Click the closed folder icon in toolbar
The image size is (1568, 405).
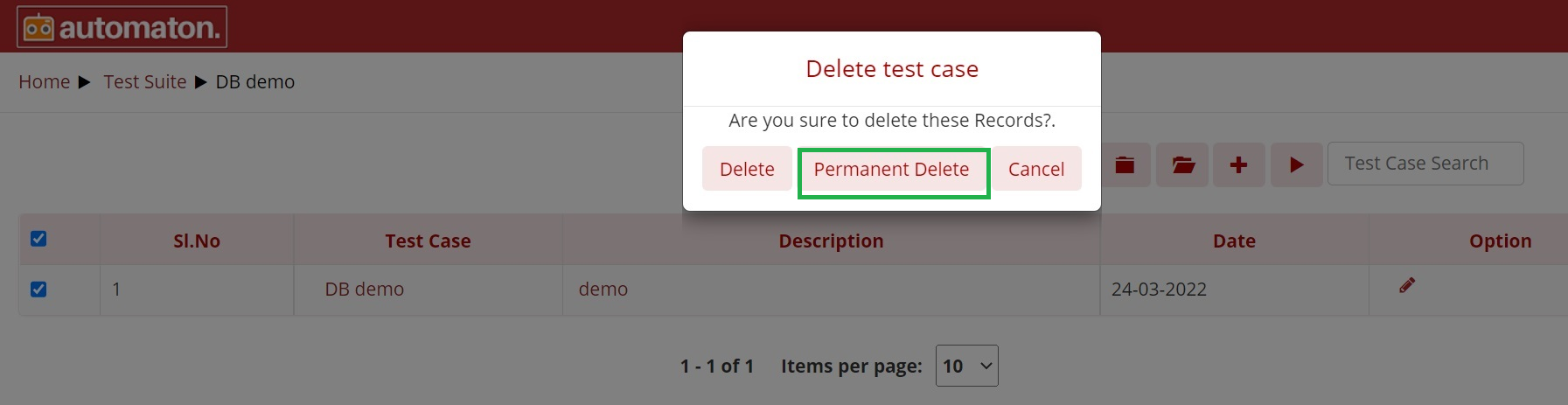[x=1125, y=164]
